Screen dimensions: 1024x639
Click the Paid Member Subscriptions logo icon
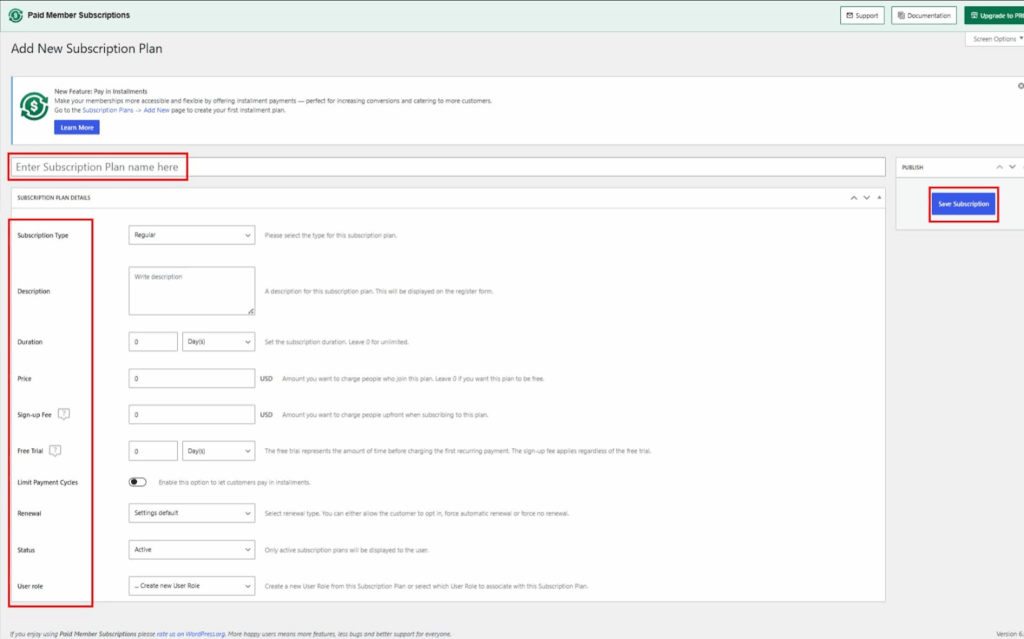coord(15,15)
